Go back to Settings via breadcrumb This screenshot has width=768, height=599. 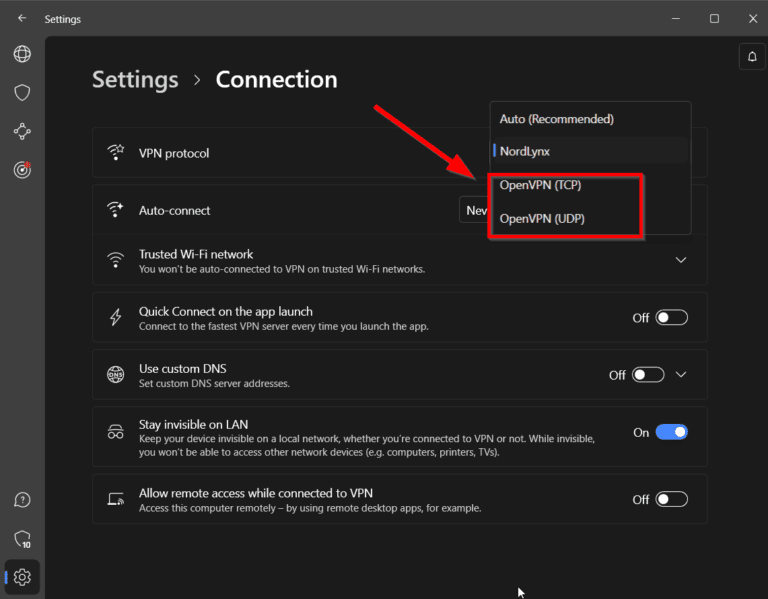pyautogui.click(x=135, y=80)
